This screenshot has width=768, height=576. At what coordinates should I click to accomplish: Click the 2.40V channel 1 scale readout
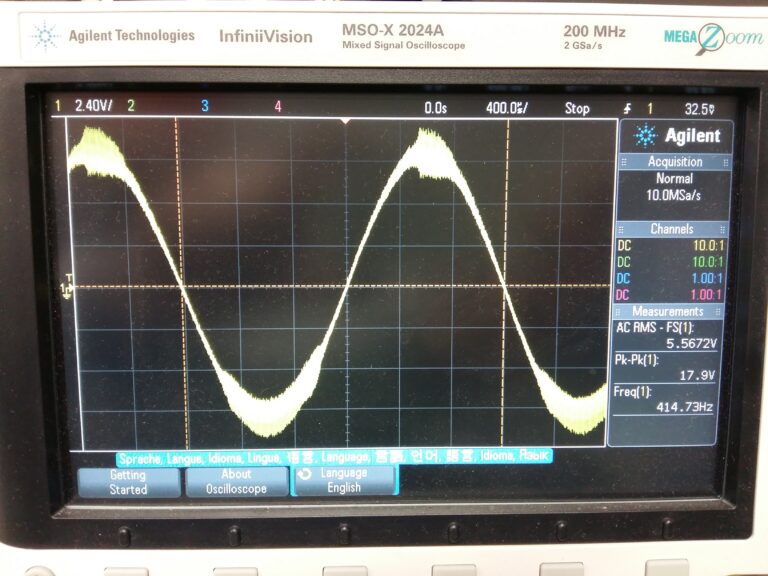pos(93,105)
